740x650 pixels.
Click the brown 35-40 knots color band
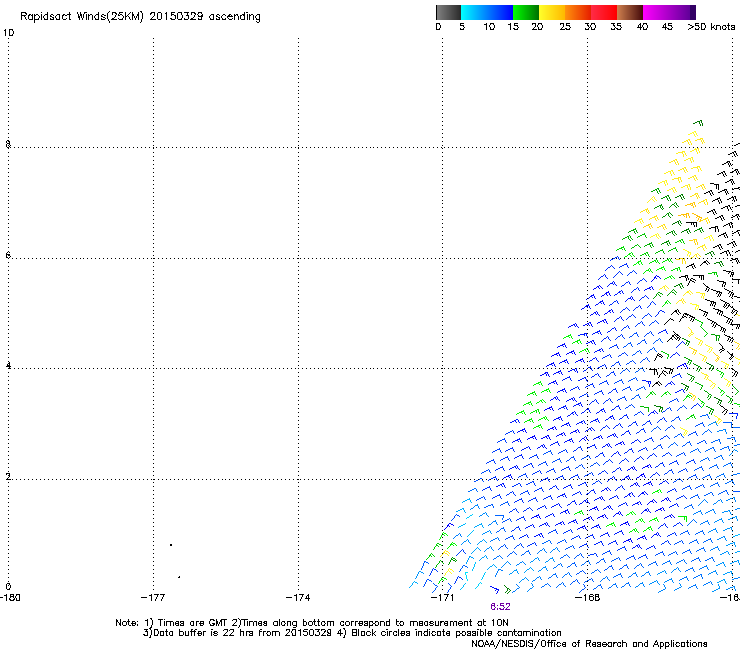coord(630,12)
